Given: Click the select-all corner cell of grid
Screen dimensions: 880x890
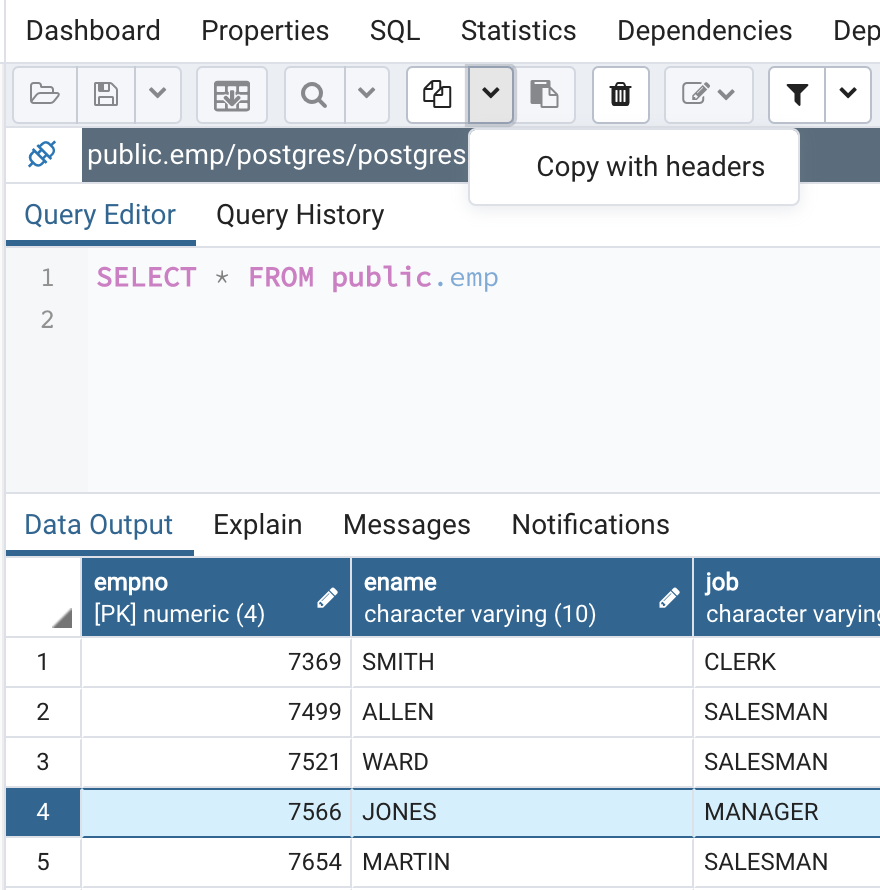Looking at the screenshot, I should click(x=43, y=598).
